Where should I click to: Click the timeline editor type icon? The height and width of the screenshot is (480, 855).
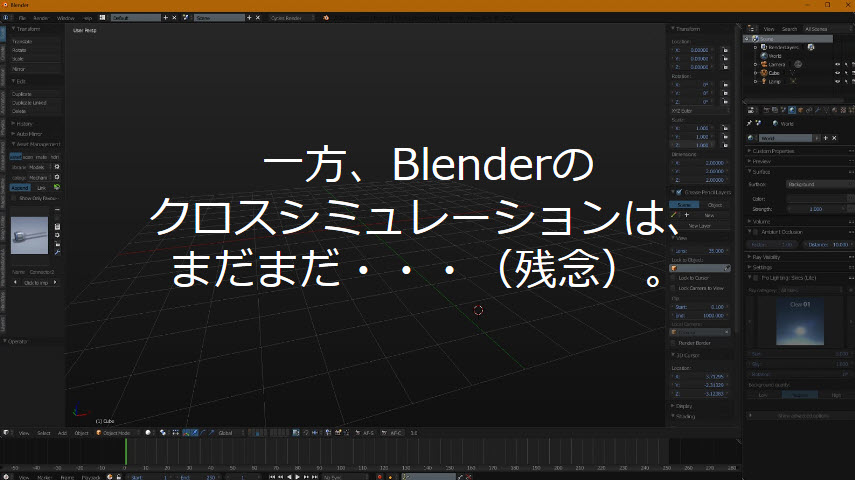[6, 477]
